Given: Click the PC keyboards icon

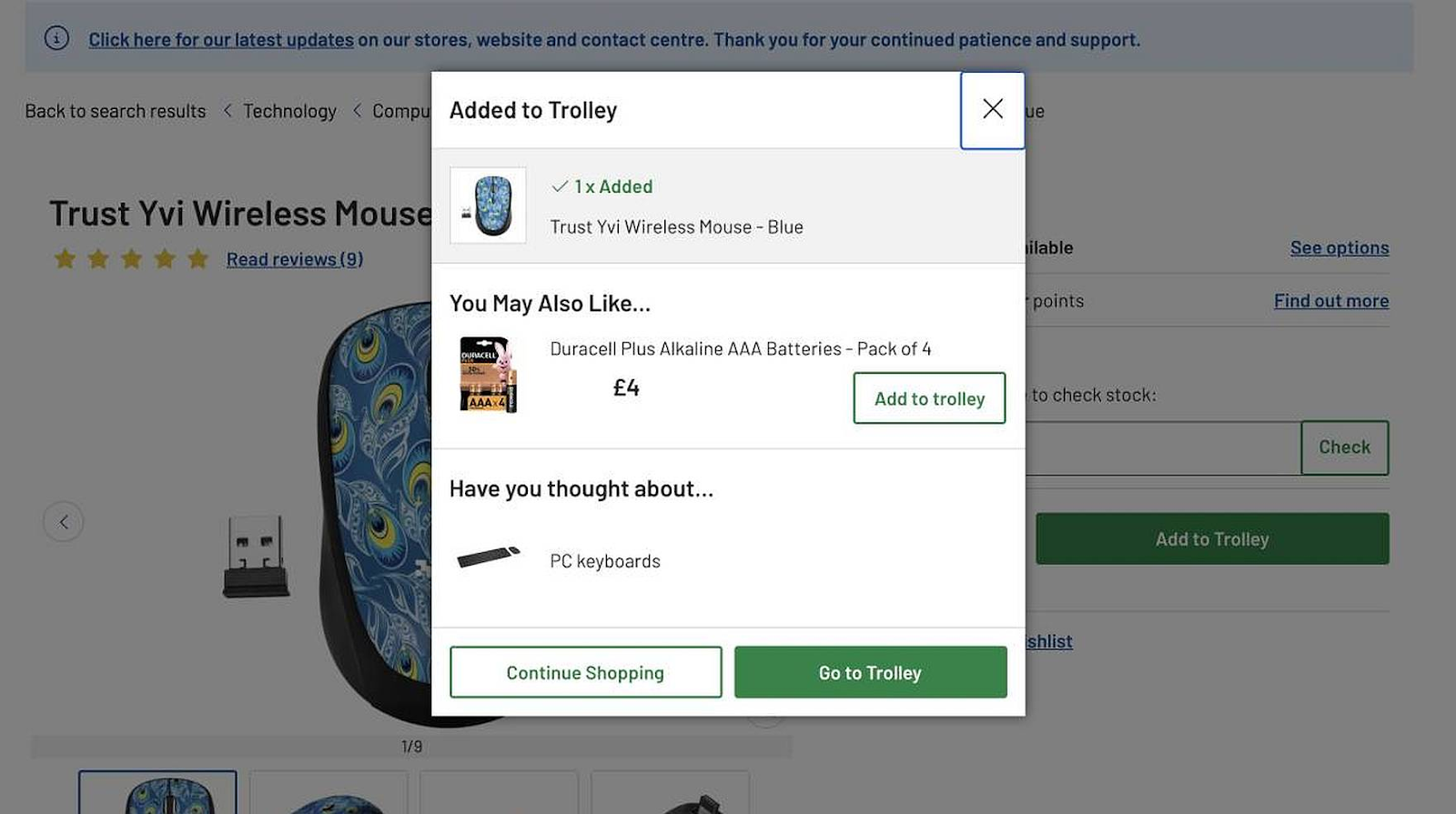Looking at the screenshot, I should 488,557.
